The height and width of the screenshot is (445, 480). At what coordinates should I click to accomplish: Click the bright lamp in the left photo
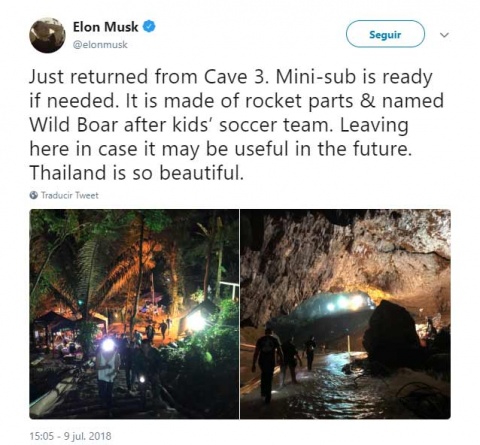pos(196,321)
